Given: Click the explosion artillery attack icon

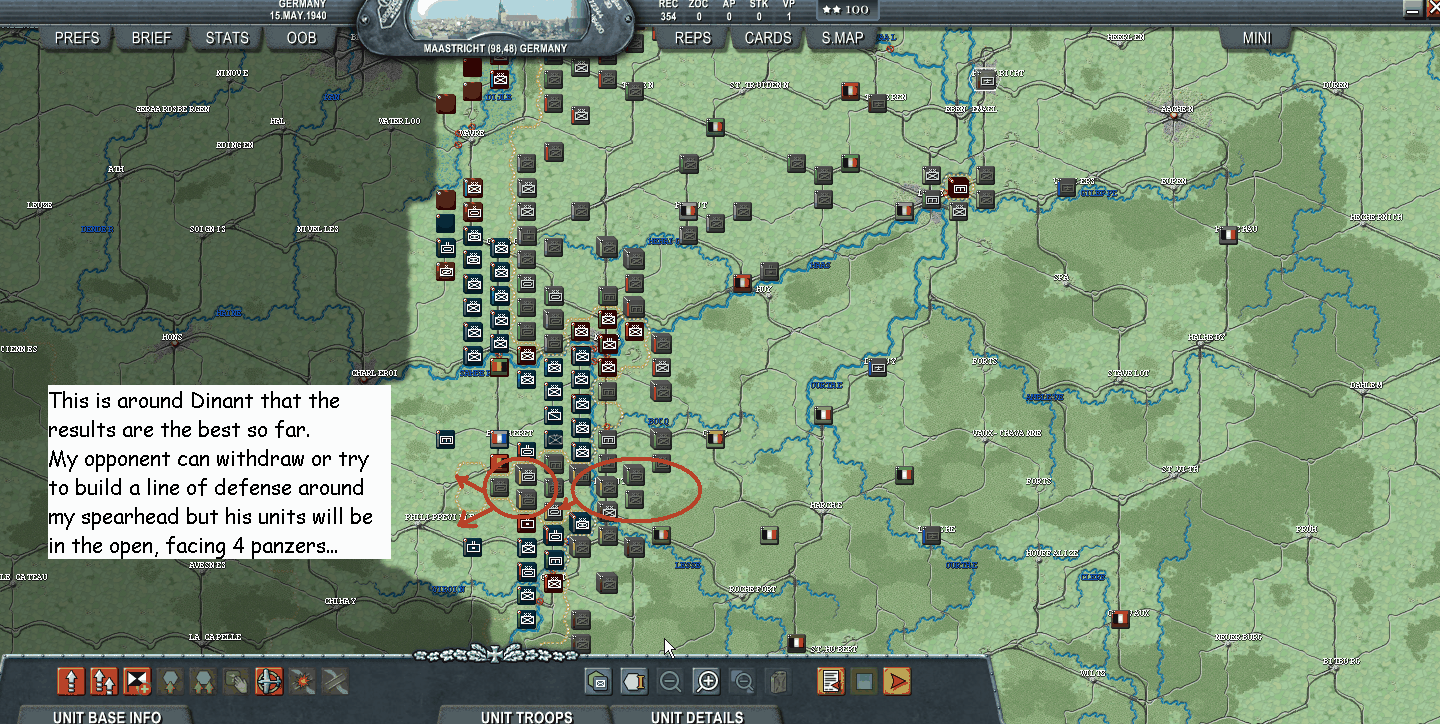Looking at the screenshot, I should point(302,682).
